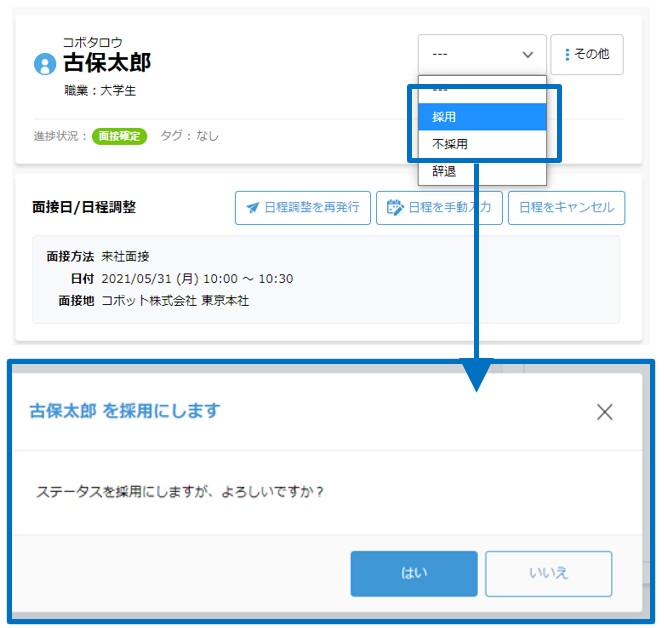Click the コボット株式会社 東京本社 location text

pos(175,301)
